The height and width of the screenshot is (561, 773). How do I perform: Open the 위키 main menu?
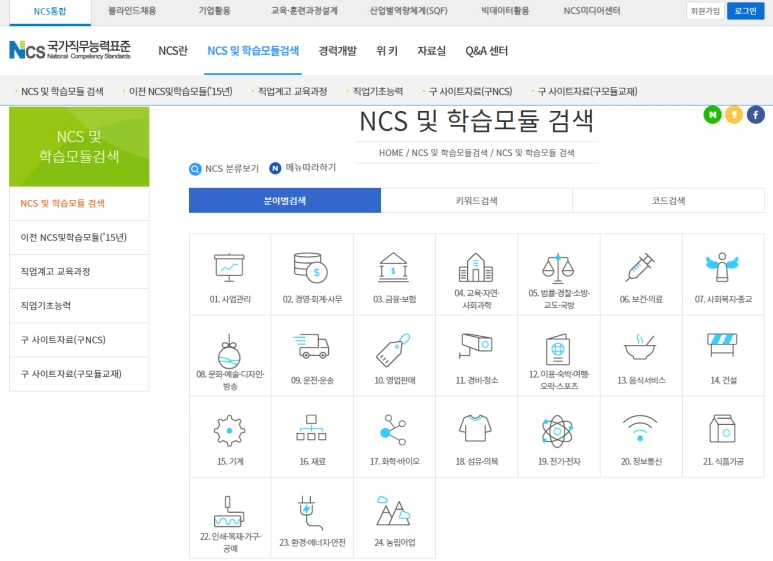point(387,51)
